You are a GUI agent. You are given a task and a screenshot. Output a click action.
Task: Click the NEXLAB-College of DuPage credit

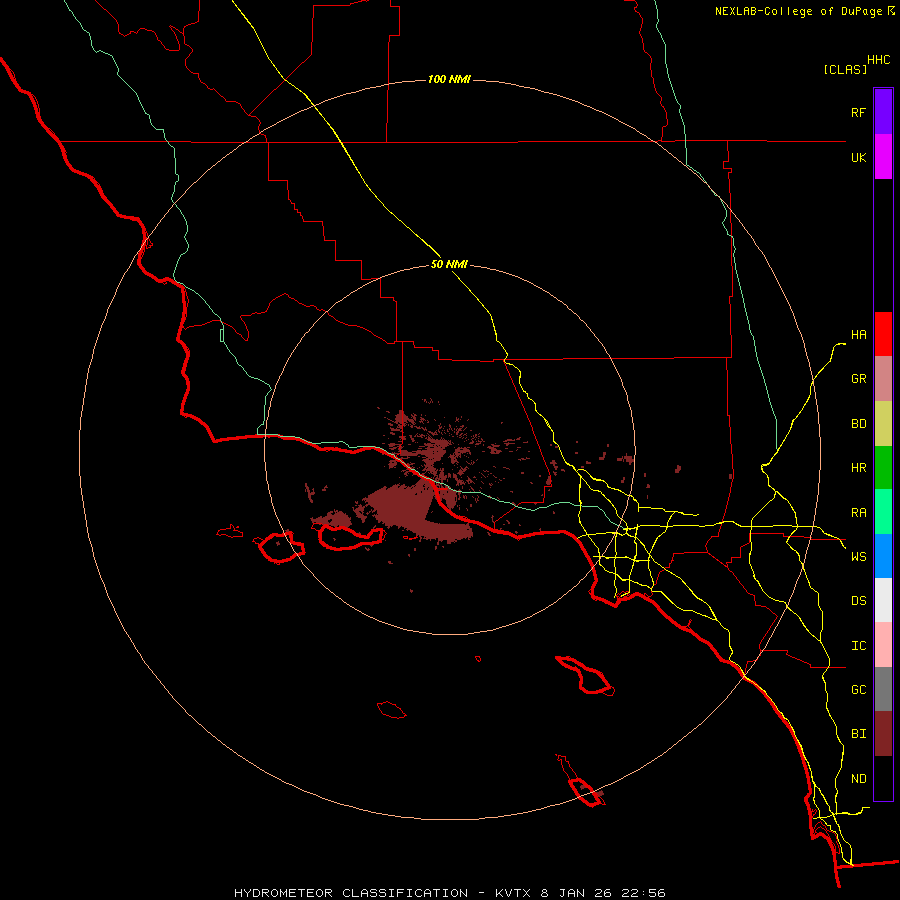[805, 11]
